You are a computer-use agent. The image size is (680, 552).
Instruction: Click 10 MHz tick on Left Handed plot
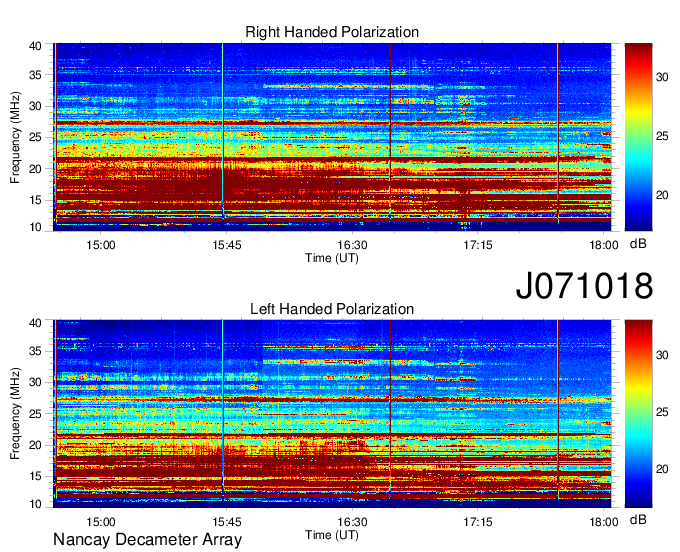[x=35, y=504]
